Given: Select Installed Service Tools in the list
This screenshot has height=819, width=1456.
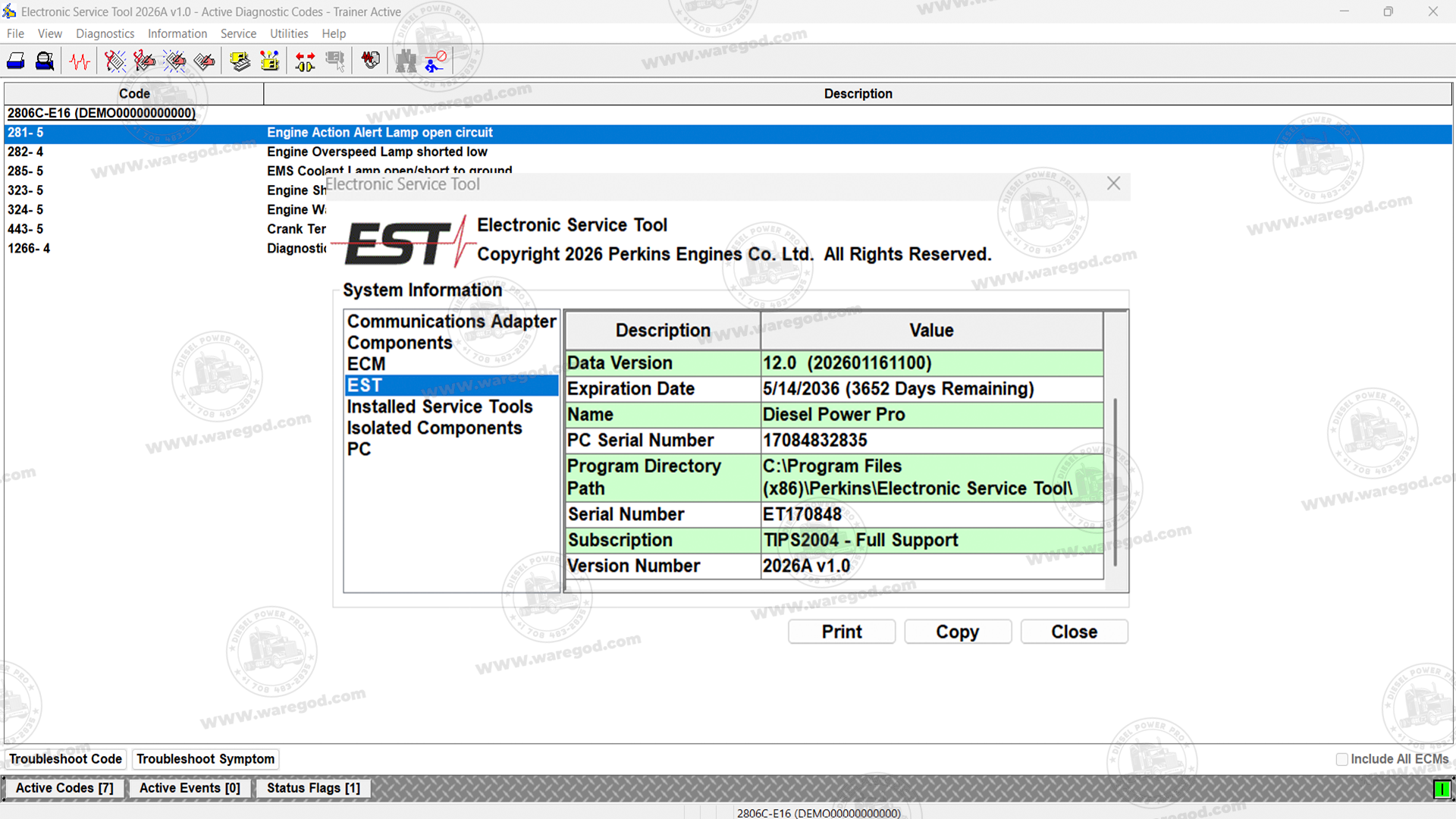Looking at the screenshot, I should (452, 406).
